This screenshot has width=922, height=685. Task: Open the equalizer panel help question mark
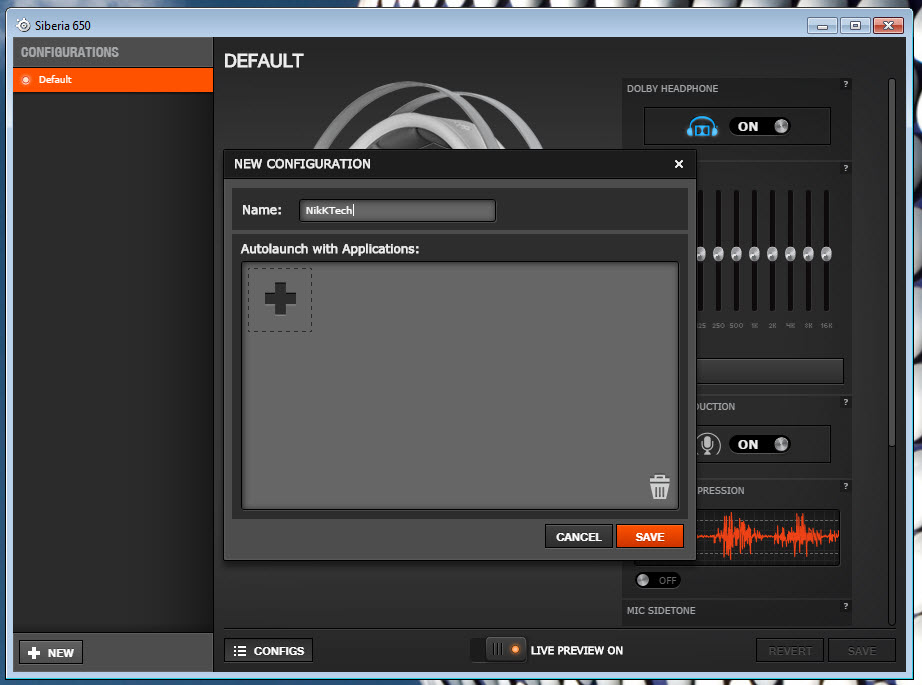(846, 168)
